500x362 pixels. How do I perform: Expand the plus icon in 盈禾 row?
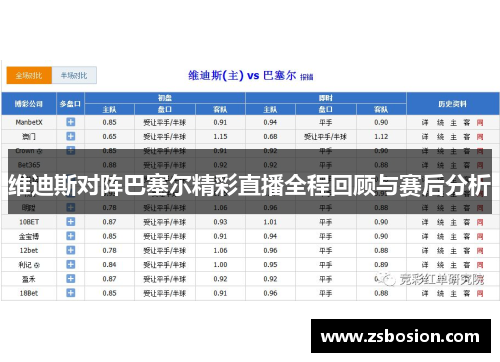tap(71, 279)
